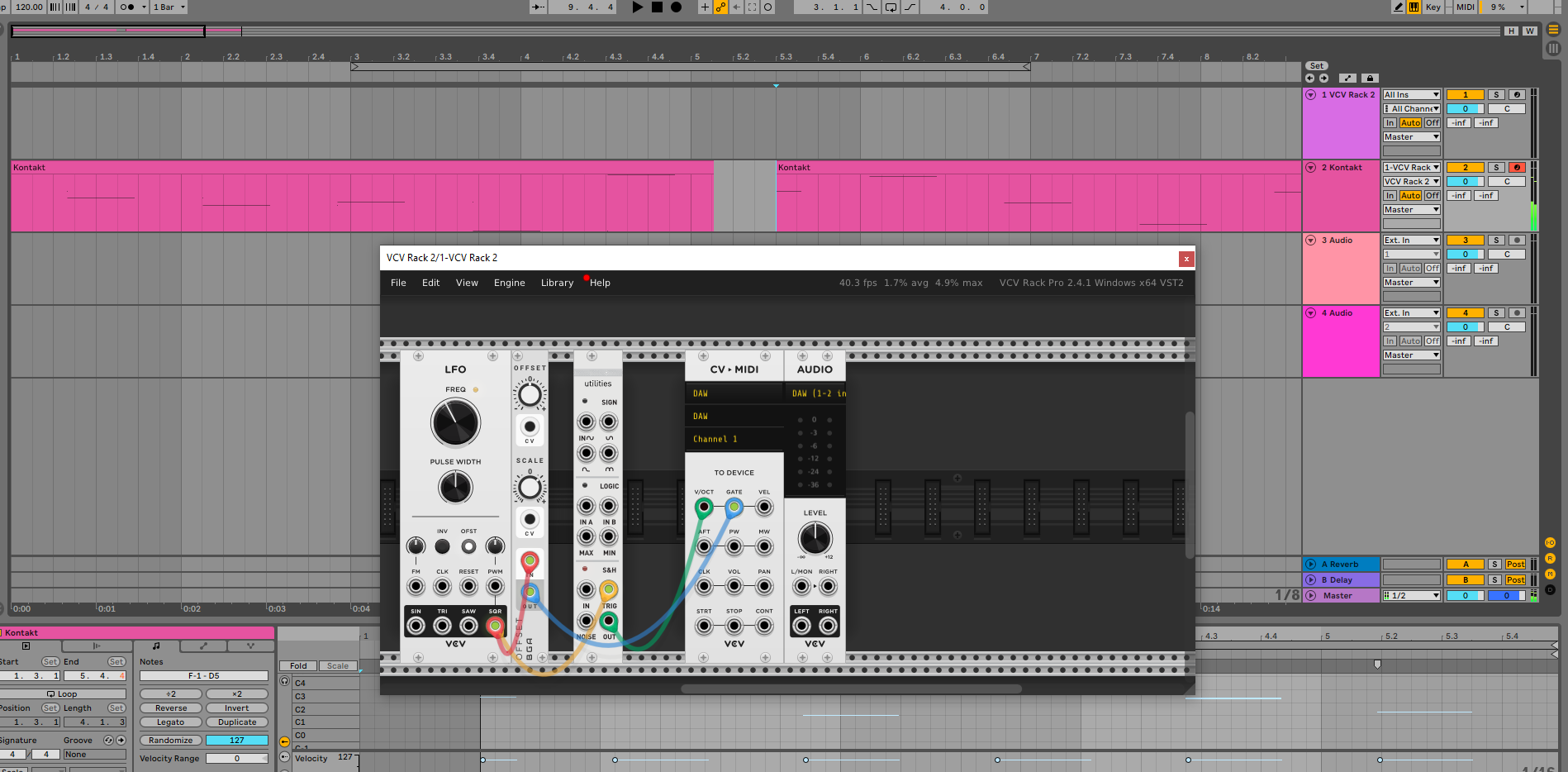1568x772 pixels.
Task: Toggle the Punch-Out switch
Action: 910,7
